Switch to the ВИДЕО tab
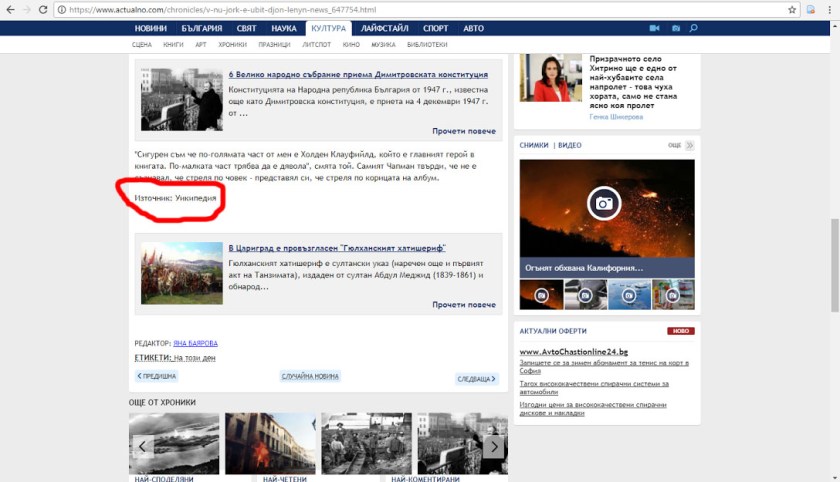840x482 pixels. tap(570, 145)
